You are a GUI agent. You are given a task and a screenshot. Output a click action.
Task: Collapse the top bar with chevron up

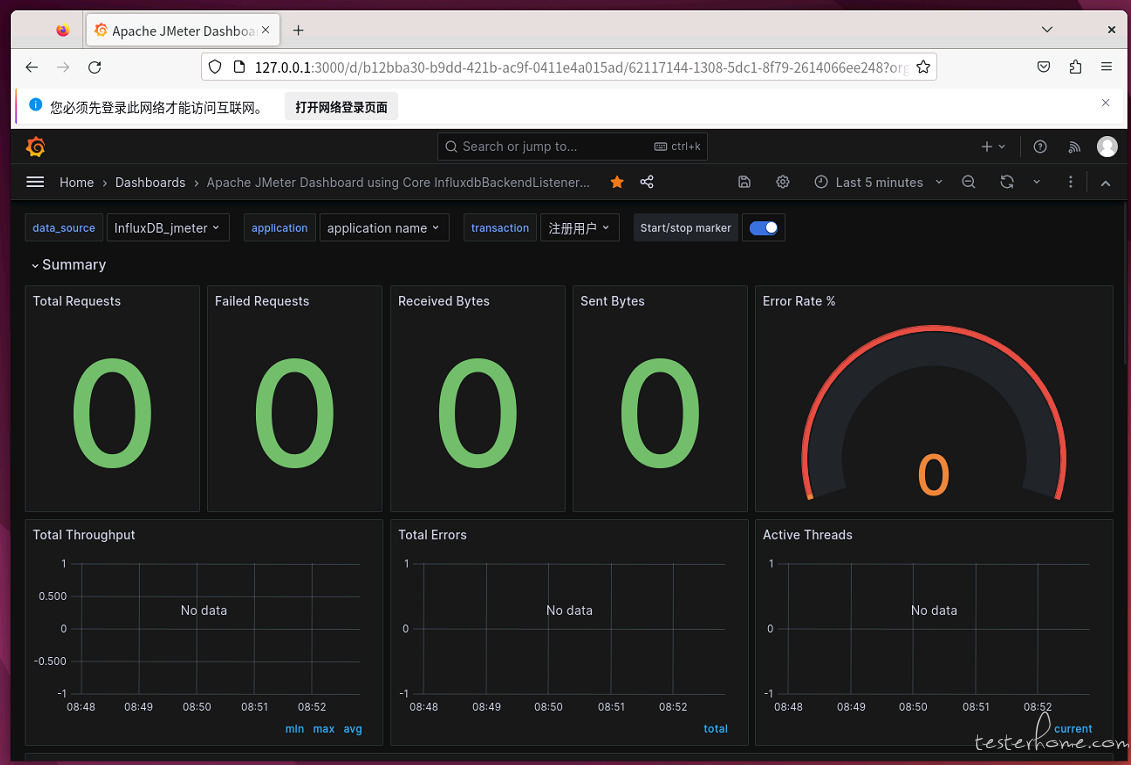pyautogui.click(x=1105, y=183)
